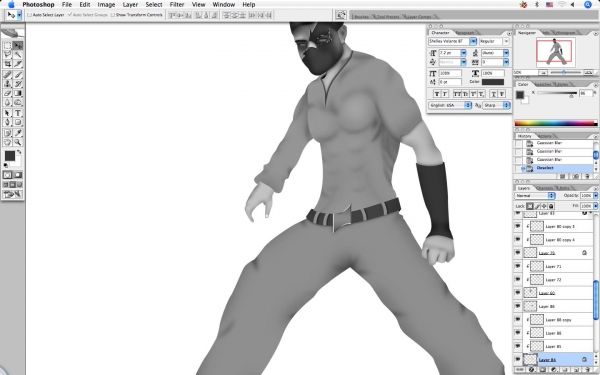Toggle visibility of Layer 71
The height and width of the screenshot is (375, 600).
click(x=518, y=266)
